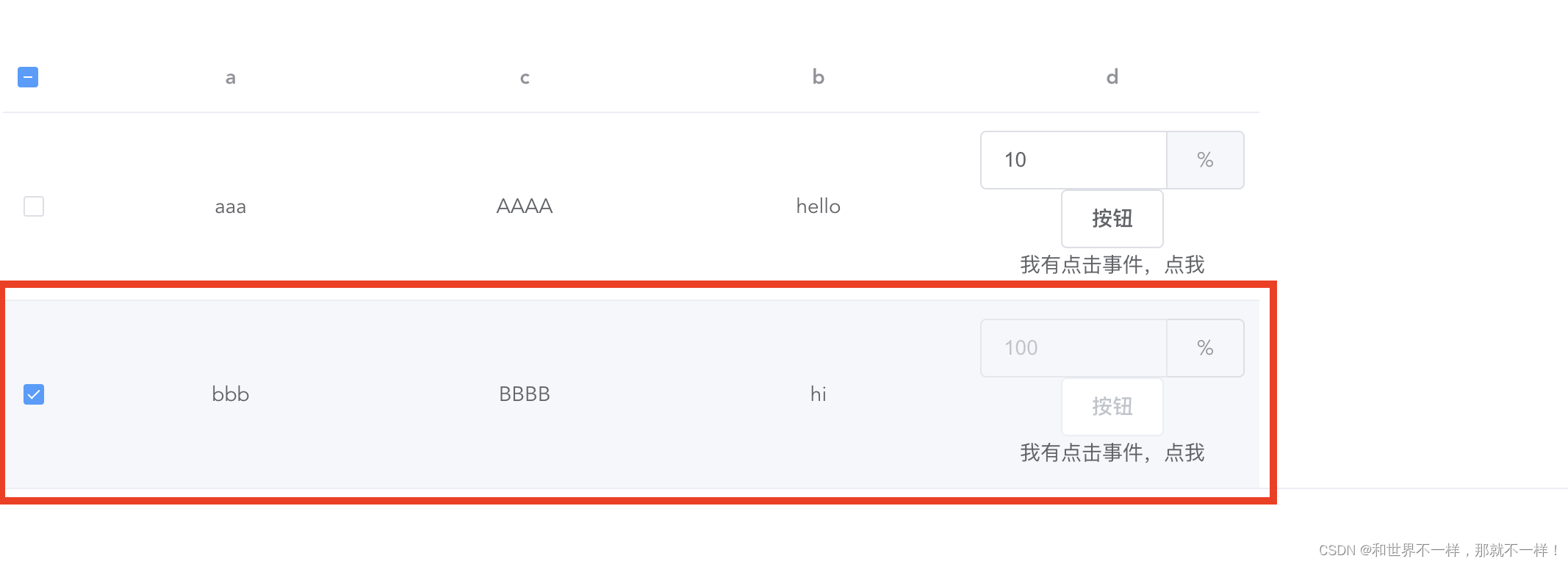1568x564 pixels.
Task: Select the column header labeled b
Action: point(818,76)
